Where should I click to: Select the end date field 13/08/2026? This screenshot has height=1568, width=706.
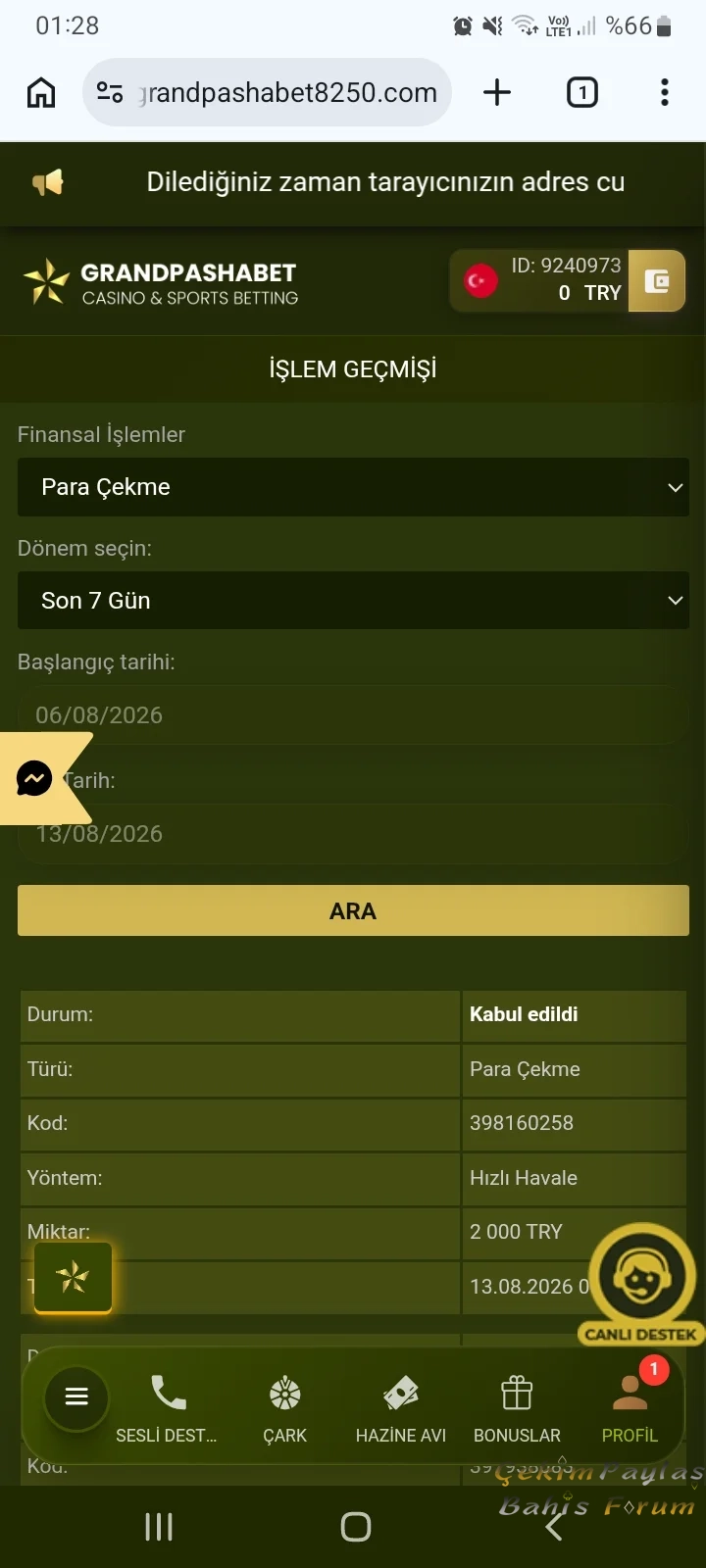[x=353, y=834]
